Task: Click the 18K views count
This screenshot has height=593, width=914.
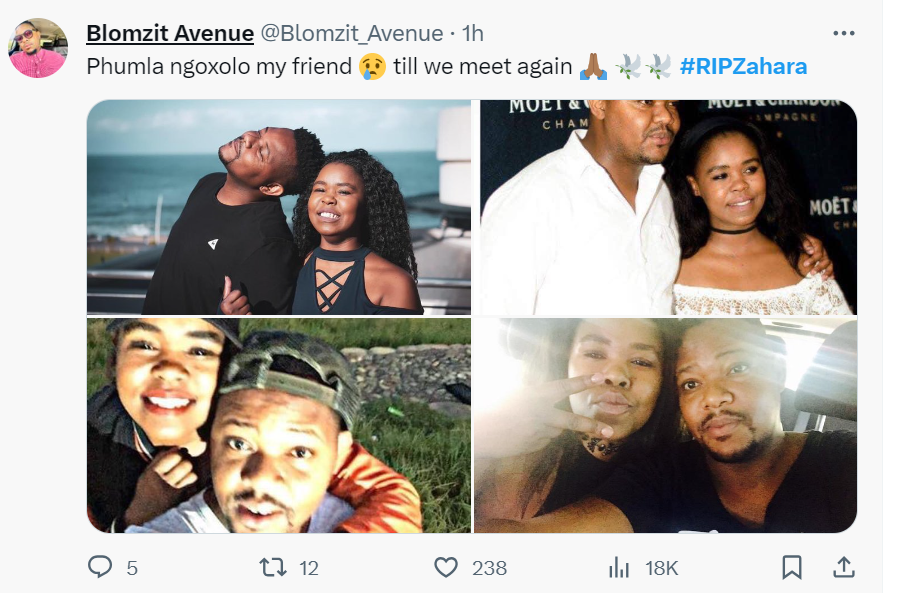Action: click(x=662, y=568)
